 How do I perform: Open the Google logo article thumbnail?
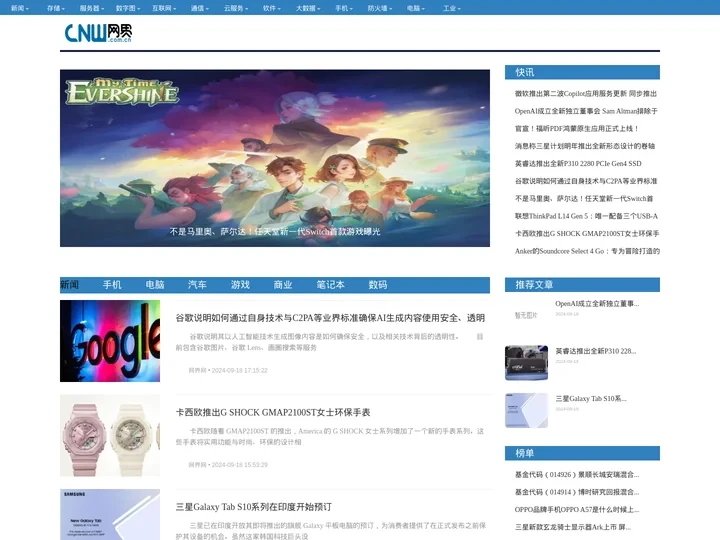(110, 341)
